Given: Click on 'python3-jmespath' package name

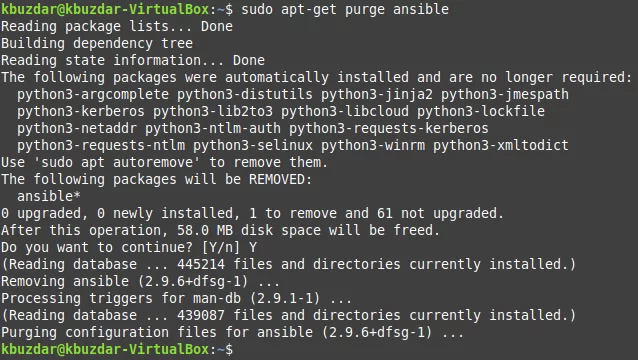Looking at the screenshot, I should coord(505,94).
